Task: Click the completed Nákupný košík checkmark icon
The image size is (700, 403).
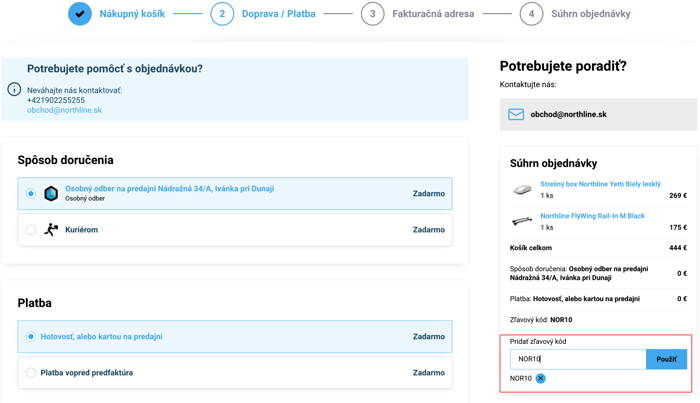Action: click(x=80, y=14)
